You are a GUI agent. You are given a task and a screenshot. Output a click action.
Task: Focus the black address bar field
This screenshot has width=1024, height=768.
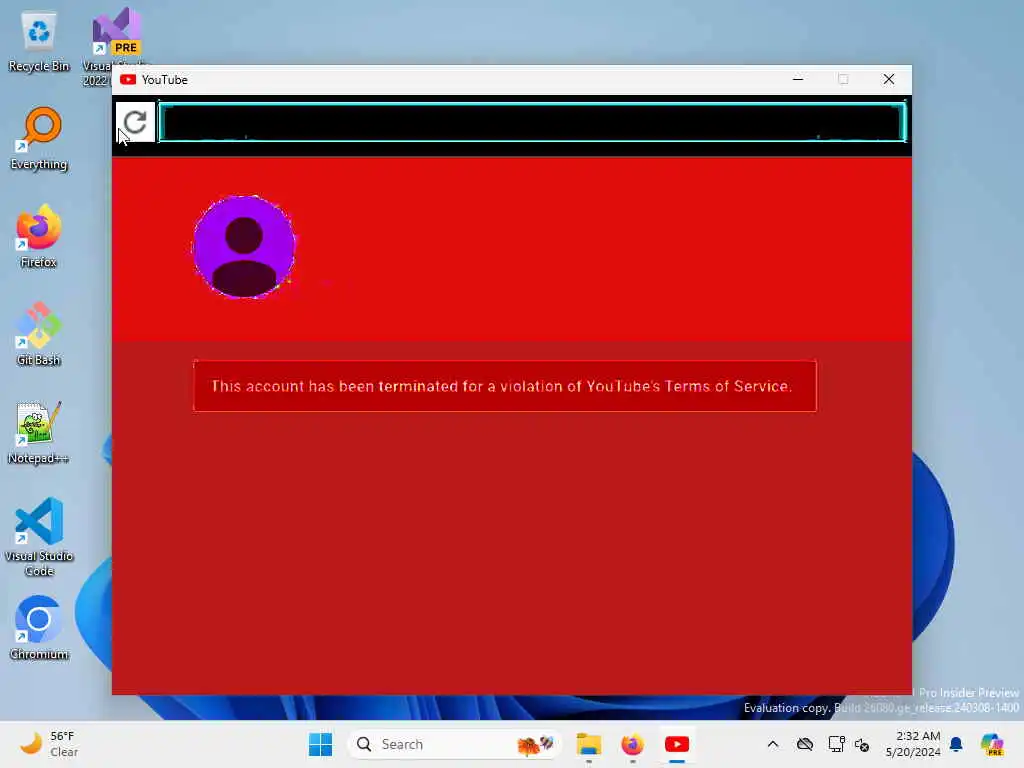(x=532, y=122)
